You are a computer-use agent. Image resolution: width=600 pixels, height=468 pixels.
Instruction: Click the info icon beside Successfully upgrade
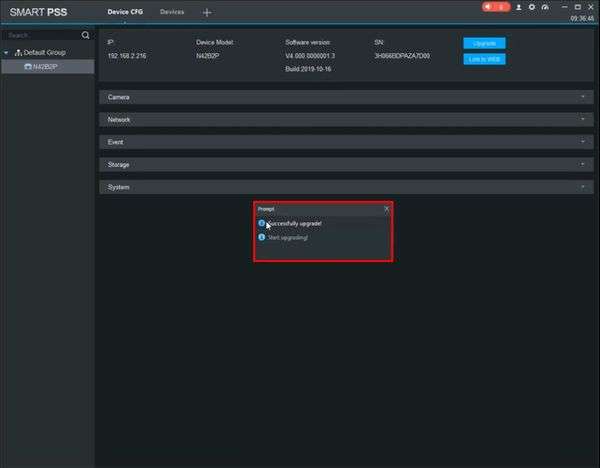point(261,223)
